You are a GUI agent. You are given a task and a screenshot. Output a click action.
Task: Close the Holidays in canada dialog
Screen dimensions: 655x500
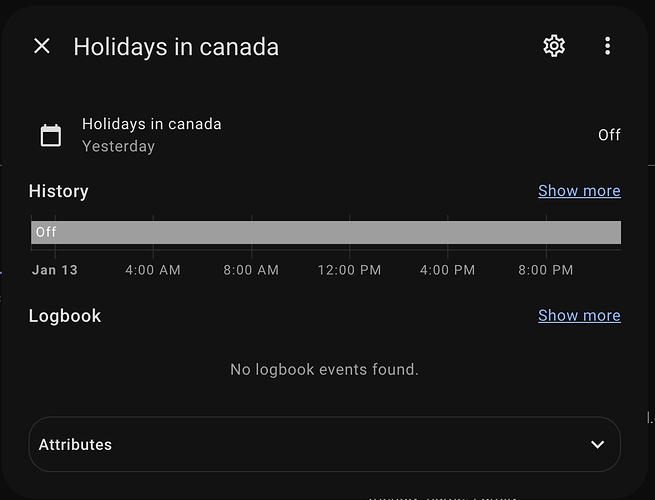[42, 46]
